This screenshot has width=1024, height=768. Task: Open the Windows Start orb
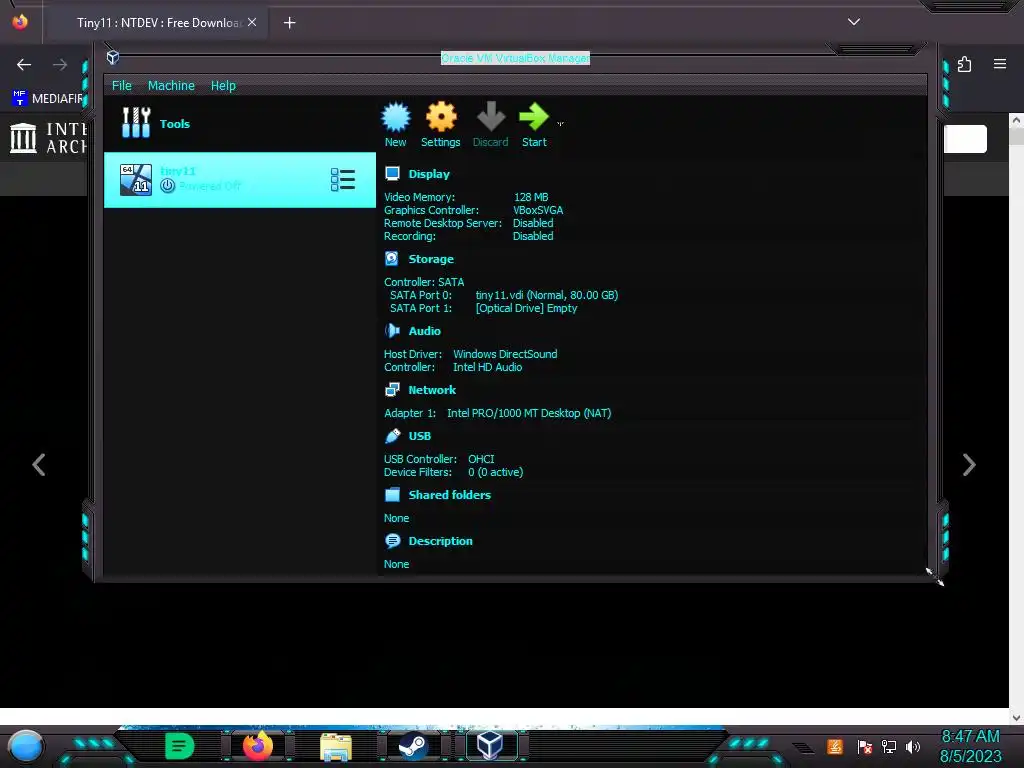(26, 747)
